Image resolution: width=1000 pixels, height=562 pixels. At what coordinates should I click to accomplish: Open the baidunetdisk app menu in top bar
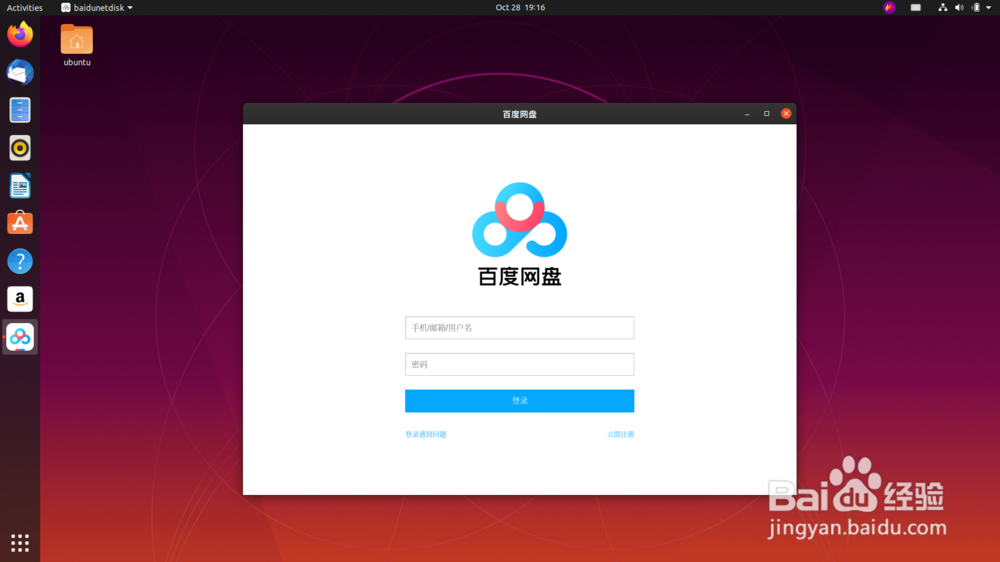pos(97,8)
